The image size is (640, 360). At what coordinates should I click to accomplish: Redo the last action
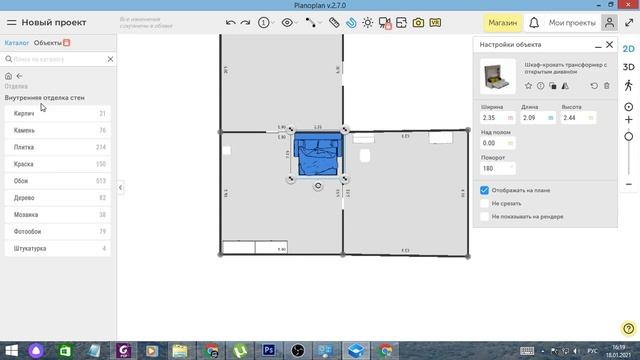tap(245, 23)
